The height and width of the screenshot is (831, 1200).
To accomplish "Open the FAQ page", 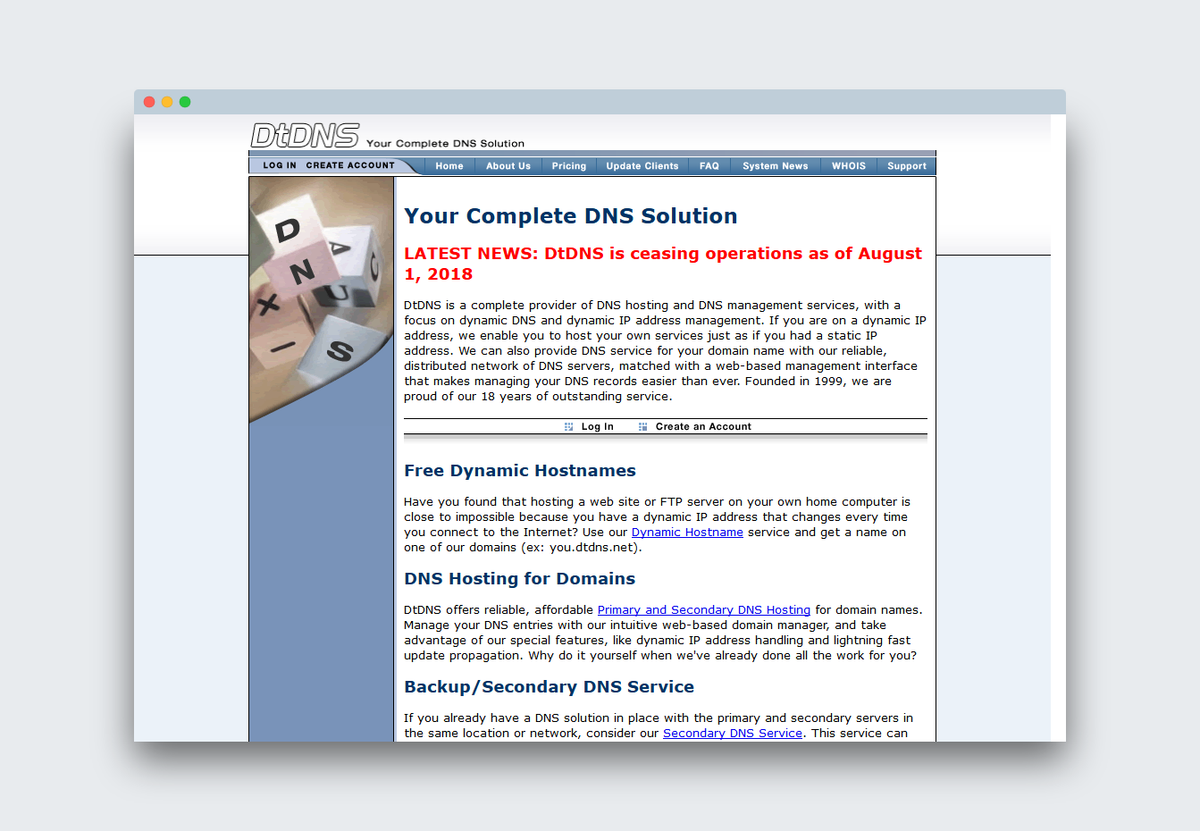I will click(709, 166).
